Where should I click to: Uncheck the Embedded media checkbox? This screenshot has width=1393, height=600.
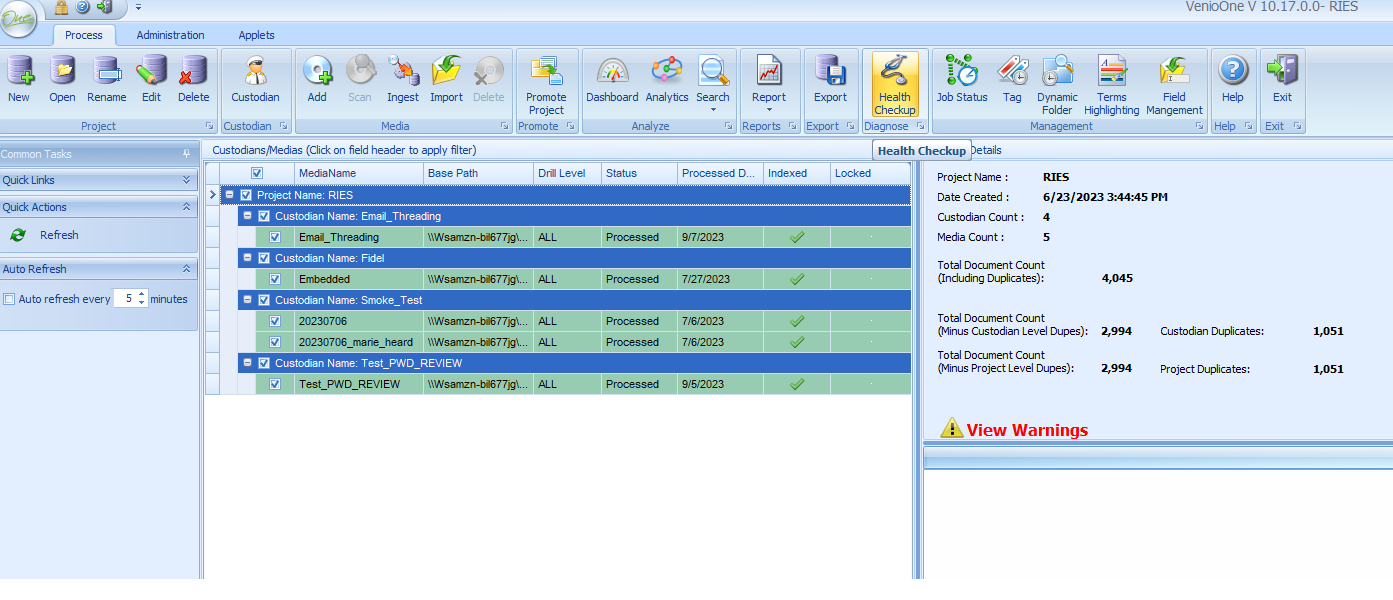(x=275, y=279)
